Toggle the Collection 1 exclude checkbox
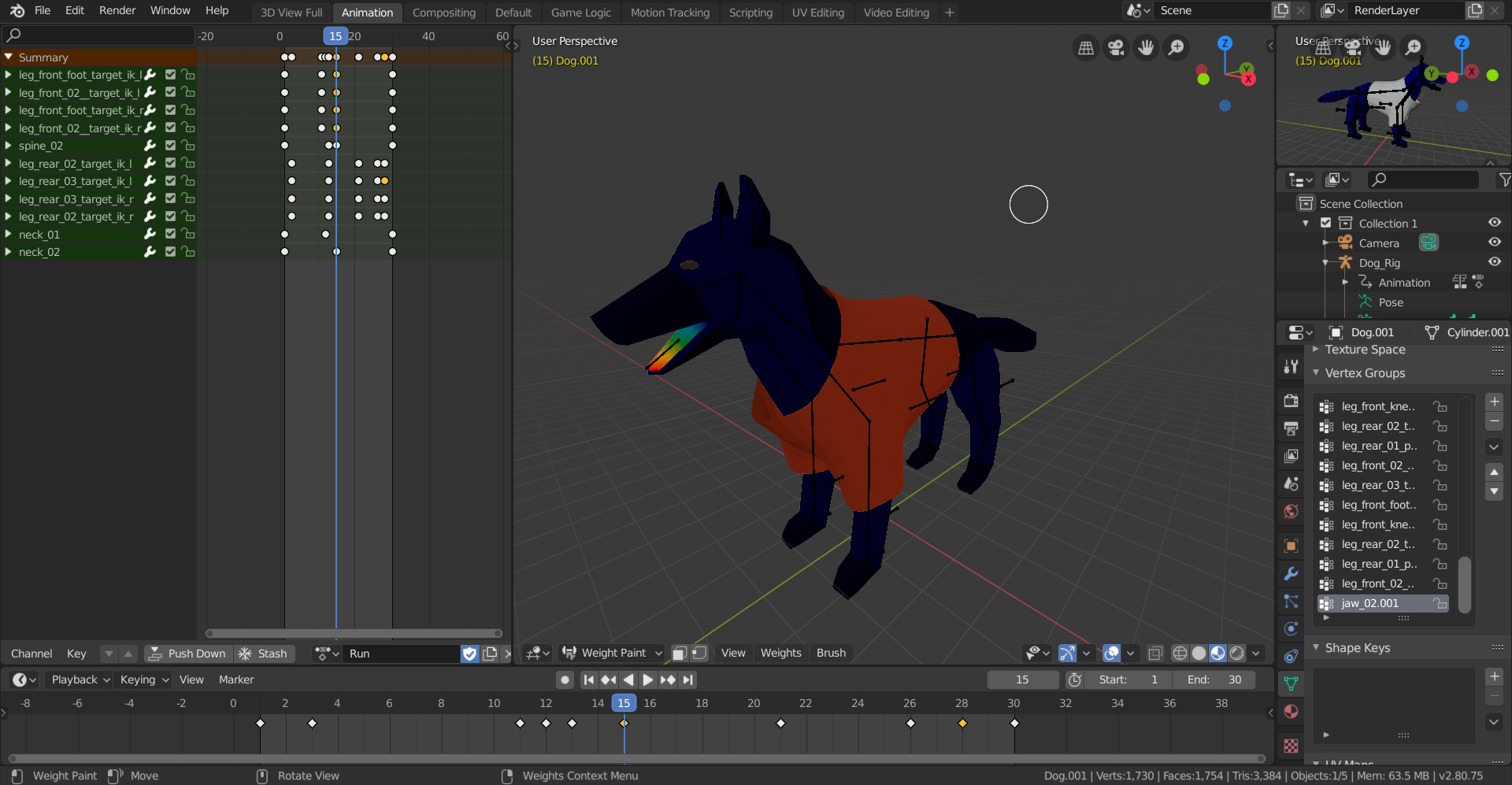Viewport: 1512px width, 785px height. pos(1325,223)
